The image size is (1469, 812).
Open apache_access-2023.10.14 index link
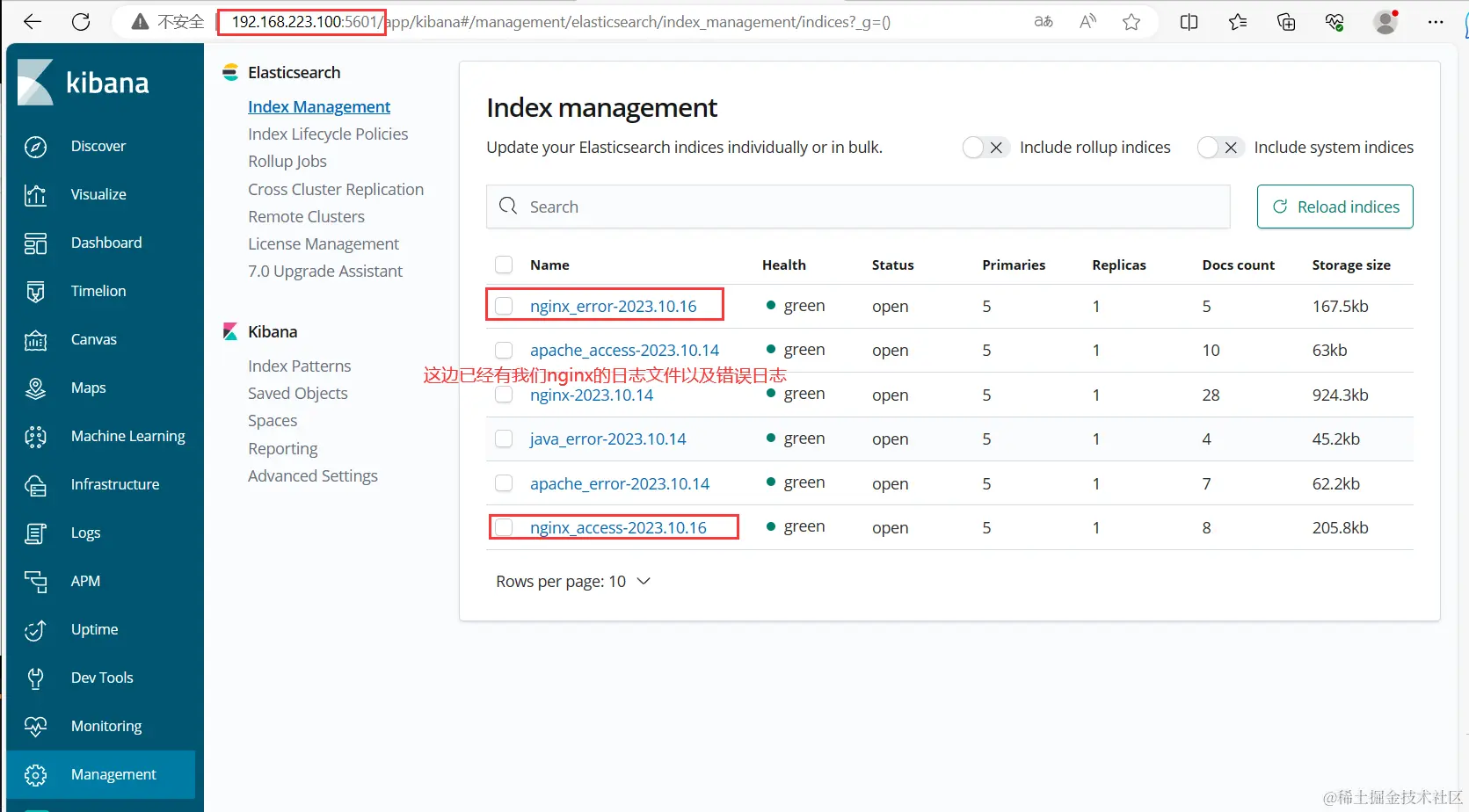pos(624,351)
